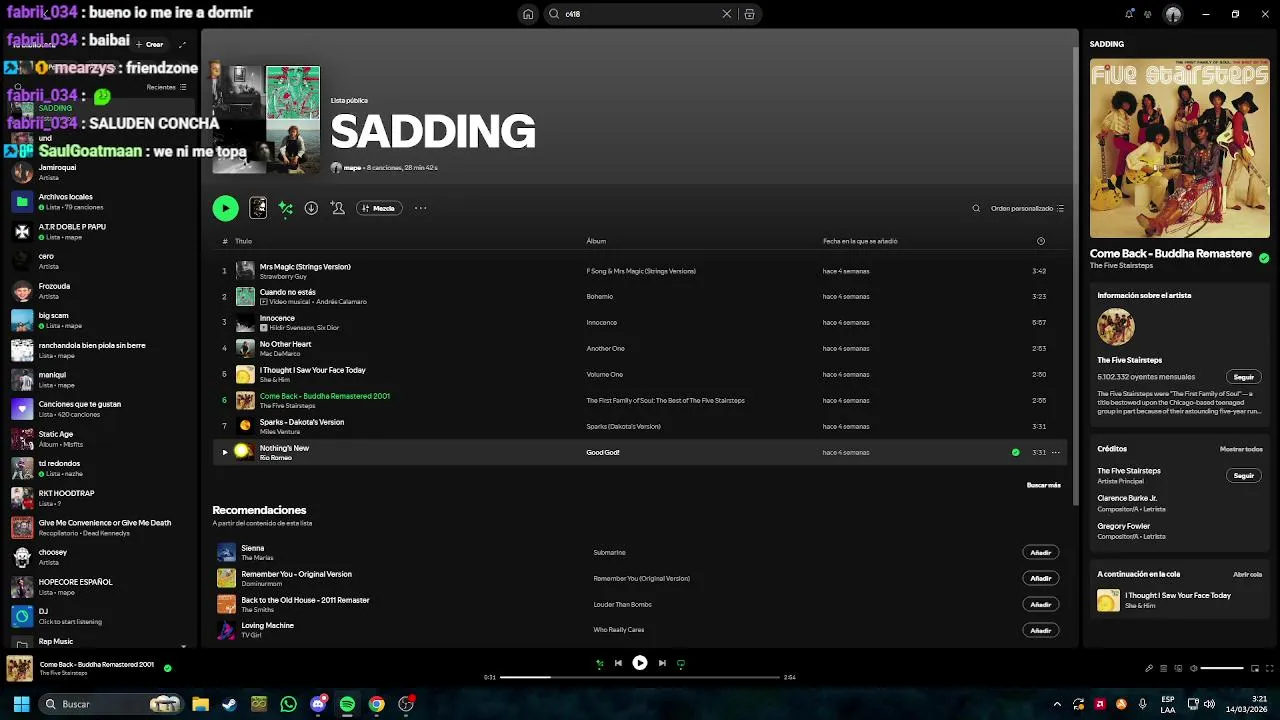Enter fullscreen player mode
The width and height of the screenshot is (1280, 720).
1270,668
